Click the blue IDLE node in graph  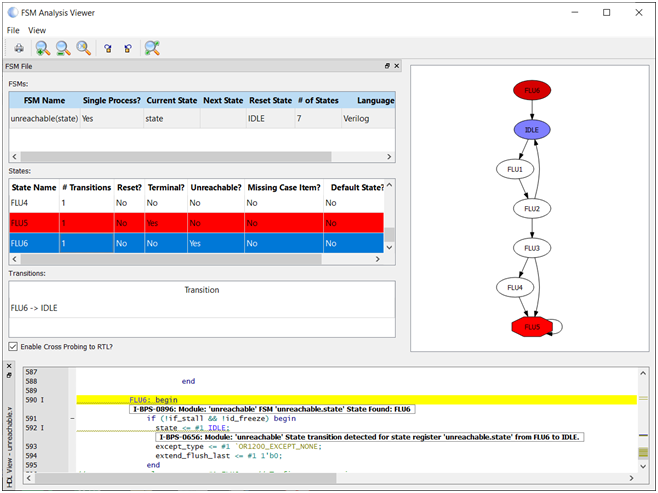[531, 130]
